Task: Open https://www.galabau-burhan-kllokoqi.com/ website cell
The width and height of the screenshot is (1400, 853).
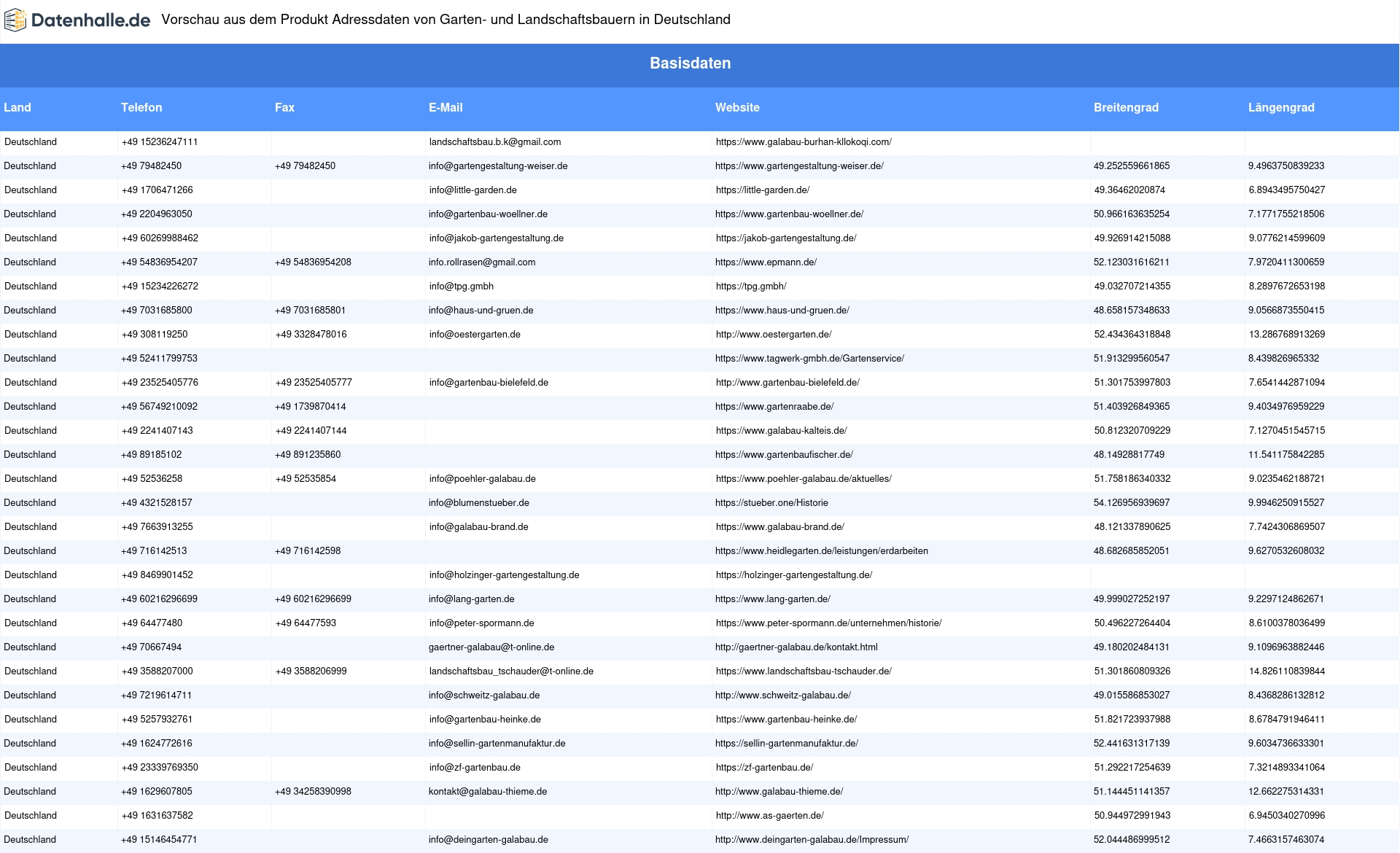Action: [x=804, y=142]
